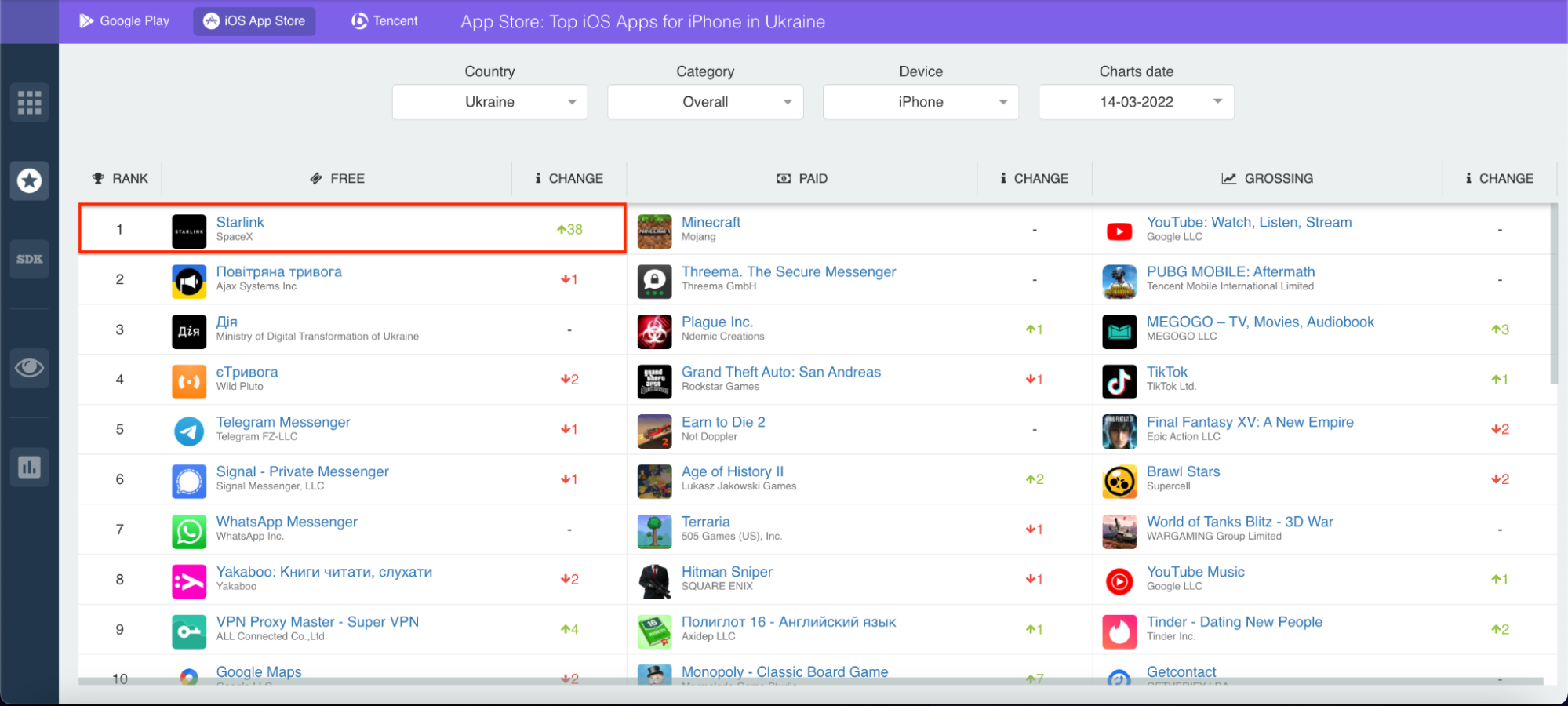Expand the Device dropdown showing iPhone
This screenshot has height=706, width=1568.
[x=921, y=102]
